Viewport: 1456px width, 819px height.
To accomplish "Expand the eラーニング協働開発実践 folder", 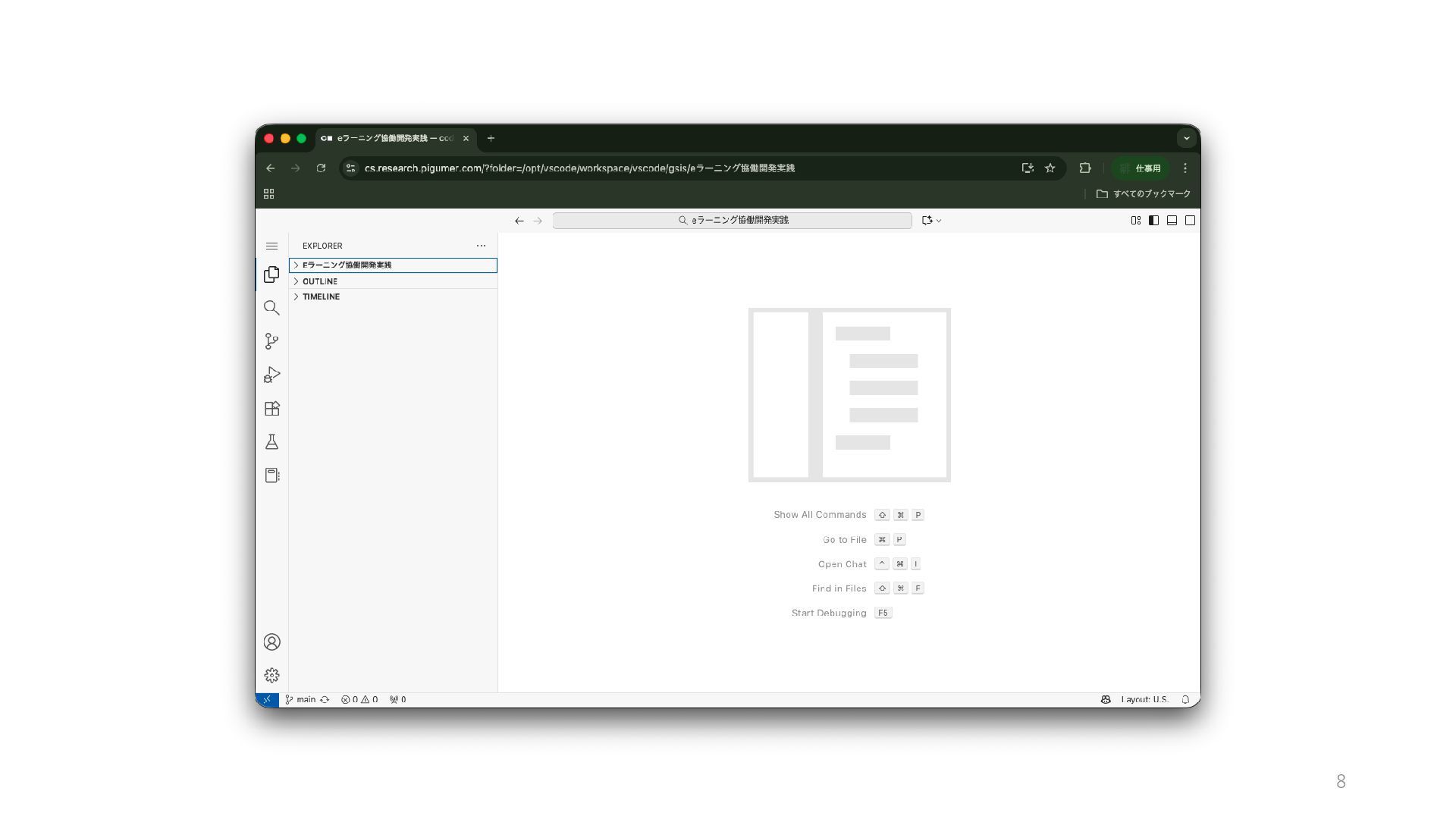I will tap(347, 265).
